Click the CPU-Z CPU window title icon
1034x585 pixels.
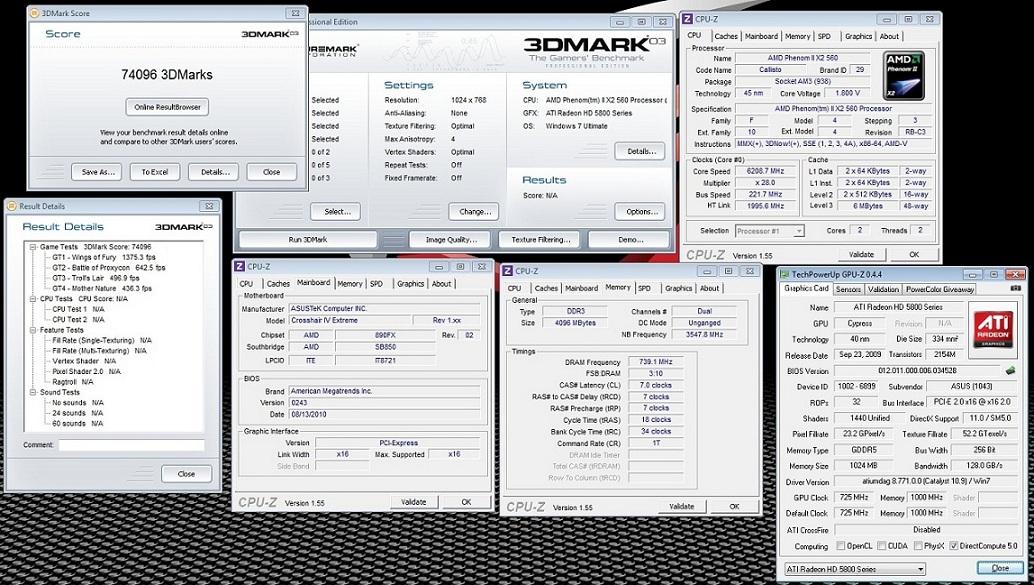point(688,18)
